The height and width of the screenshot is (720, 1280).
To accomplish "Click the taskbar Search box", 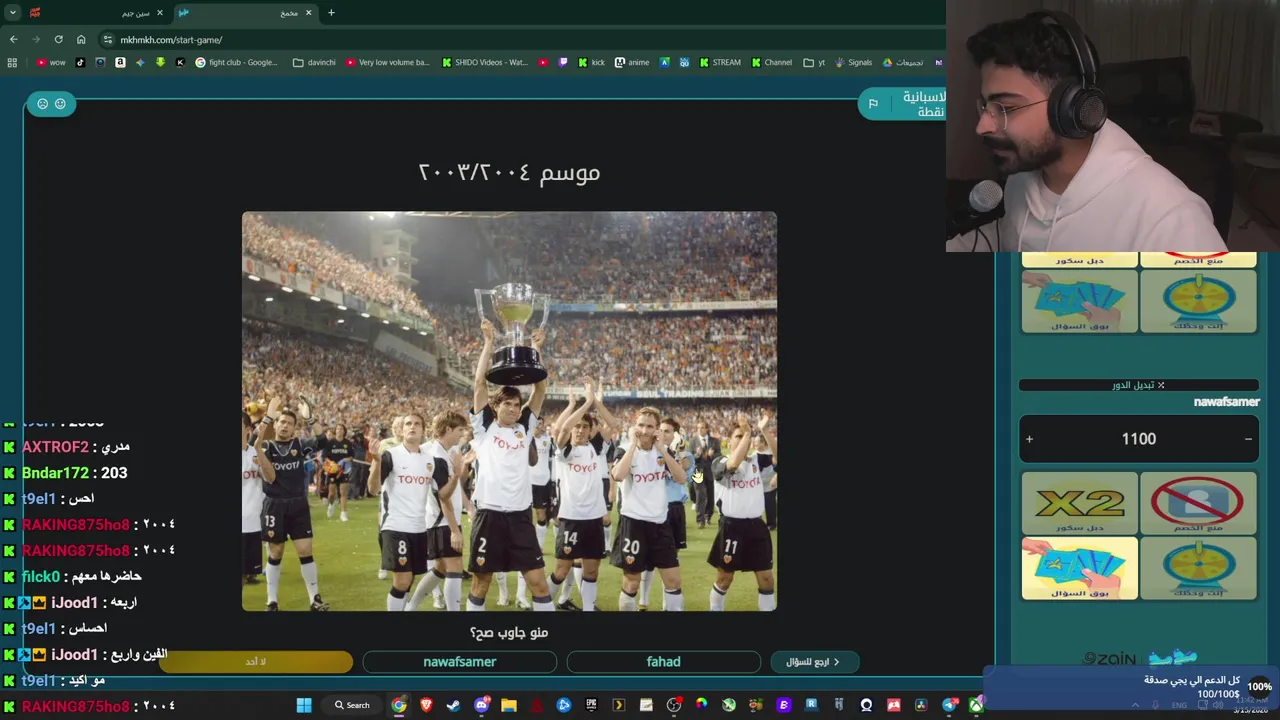I will [x=352, y=705].
